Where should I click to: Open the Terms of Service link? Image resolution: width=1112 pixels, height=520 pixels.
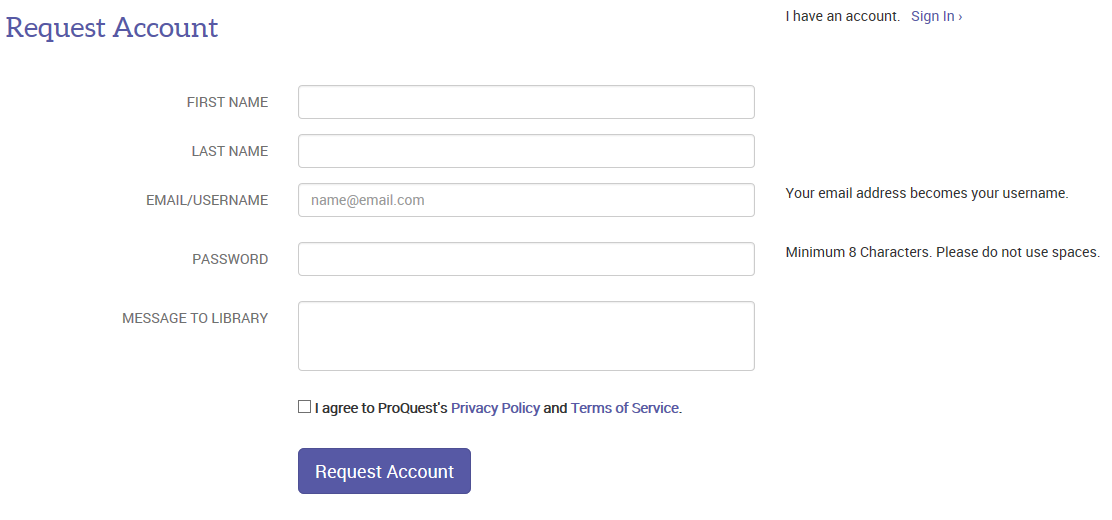point(624,408)
